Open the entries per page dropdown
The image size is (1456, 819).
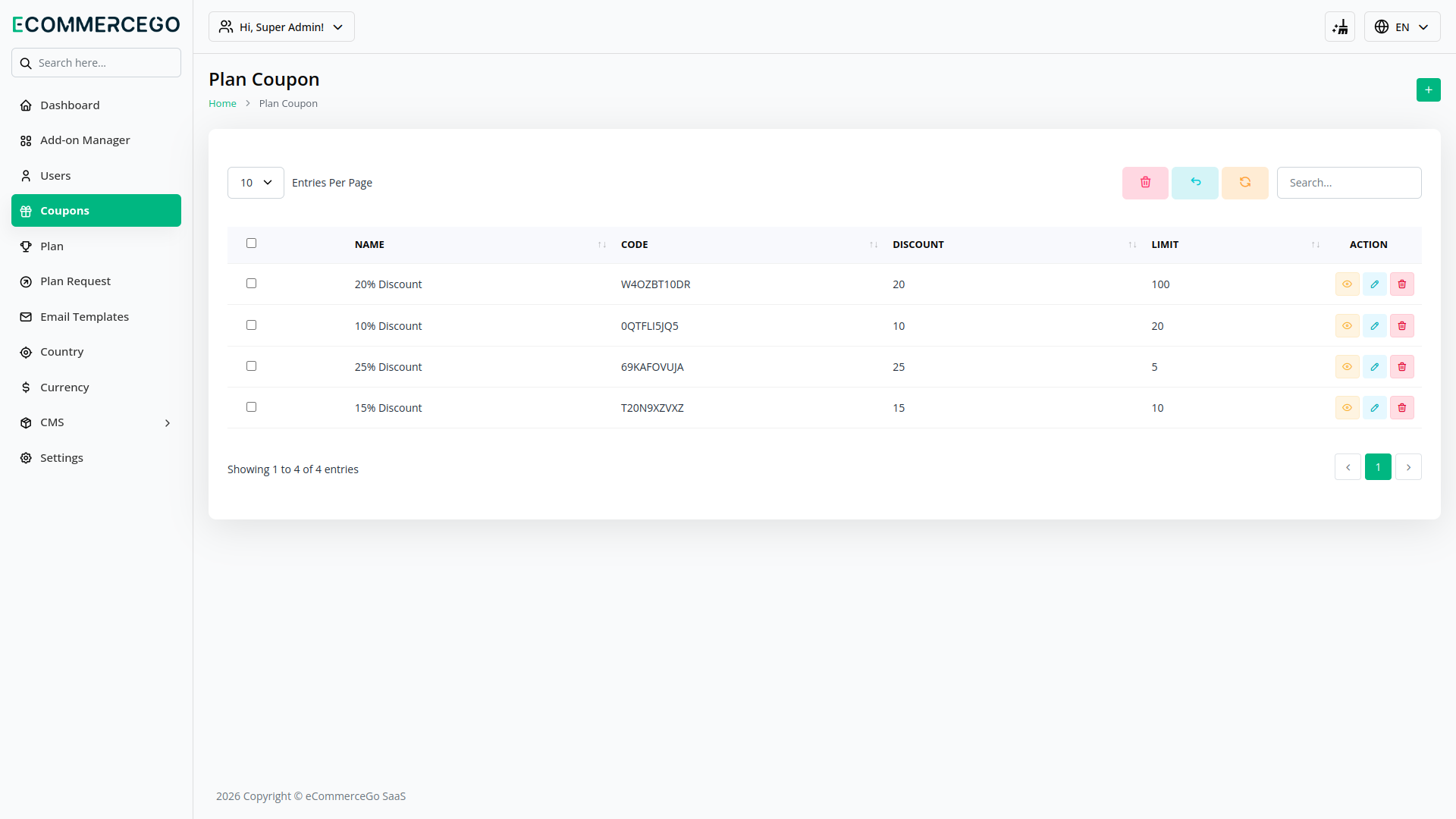tap(256, 183)
